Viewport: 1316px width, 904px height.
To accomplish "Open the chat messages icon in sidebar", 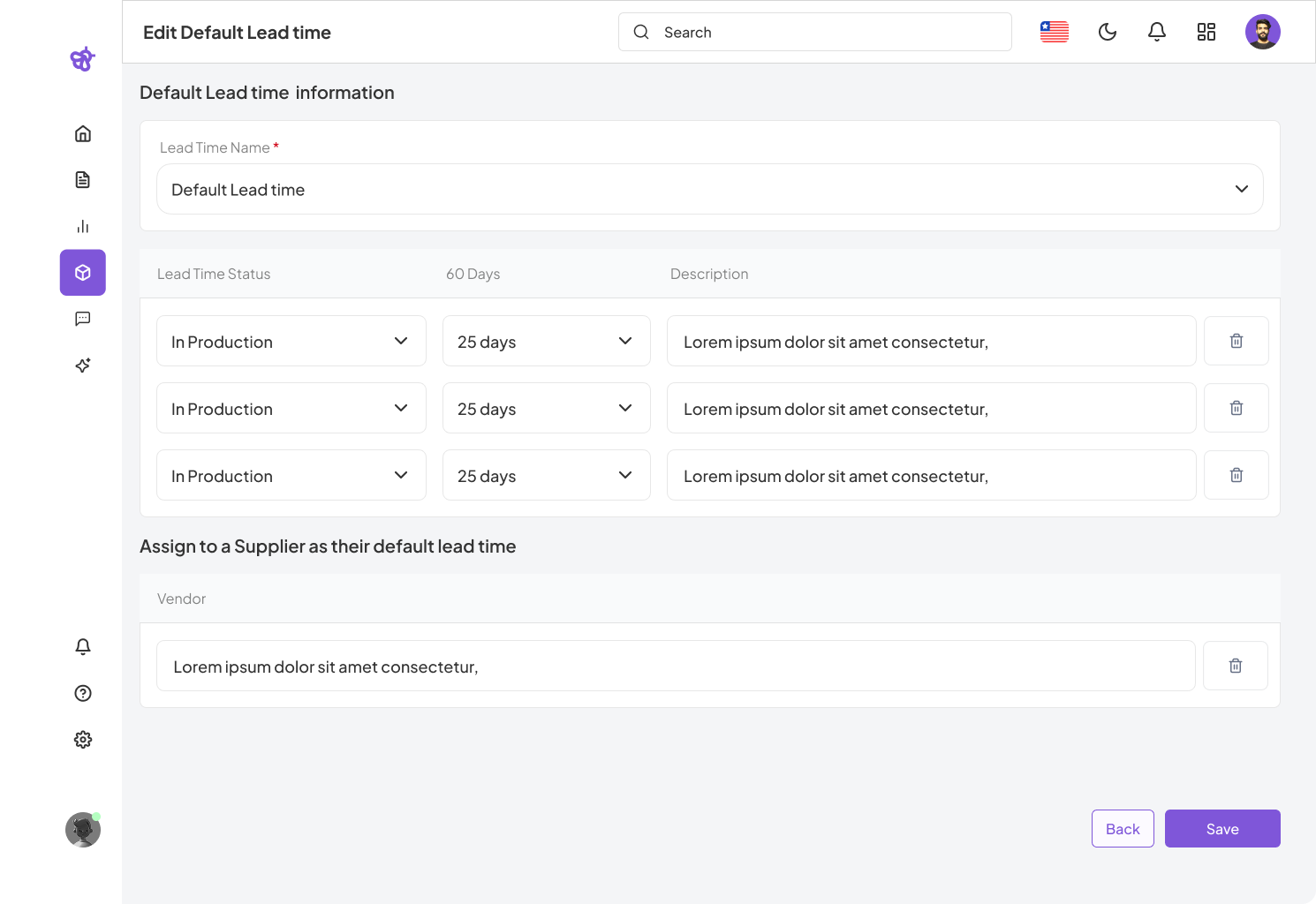I will 83,319.
